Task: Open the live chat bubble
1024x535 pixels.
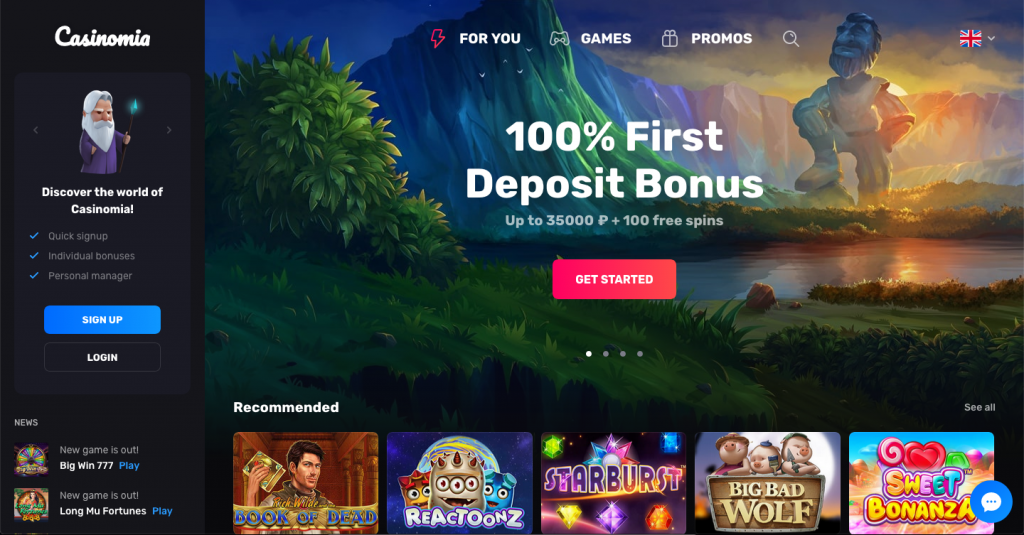Action: (991, 502)
